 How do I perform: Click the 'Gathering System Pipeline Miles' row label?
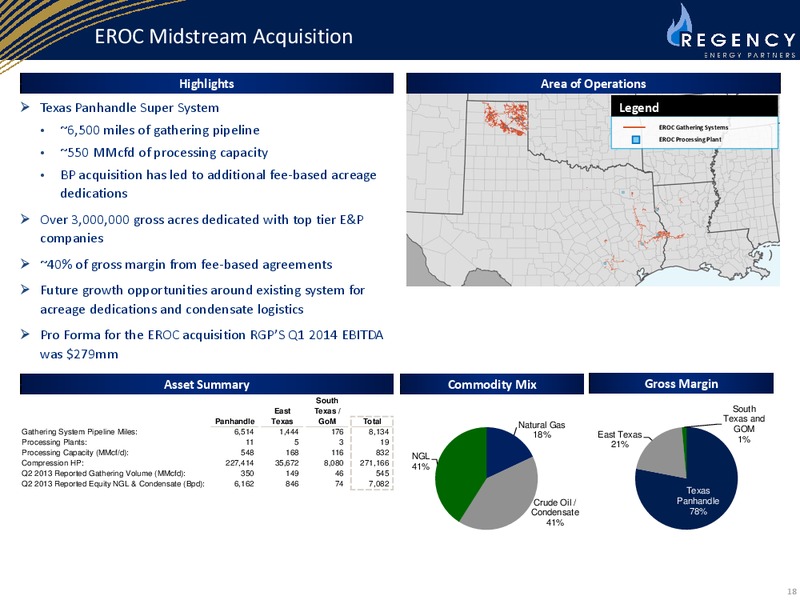pos(79,432)
